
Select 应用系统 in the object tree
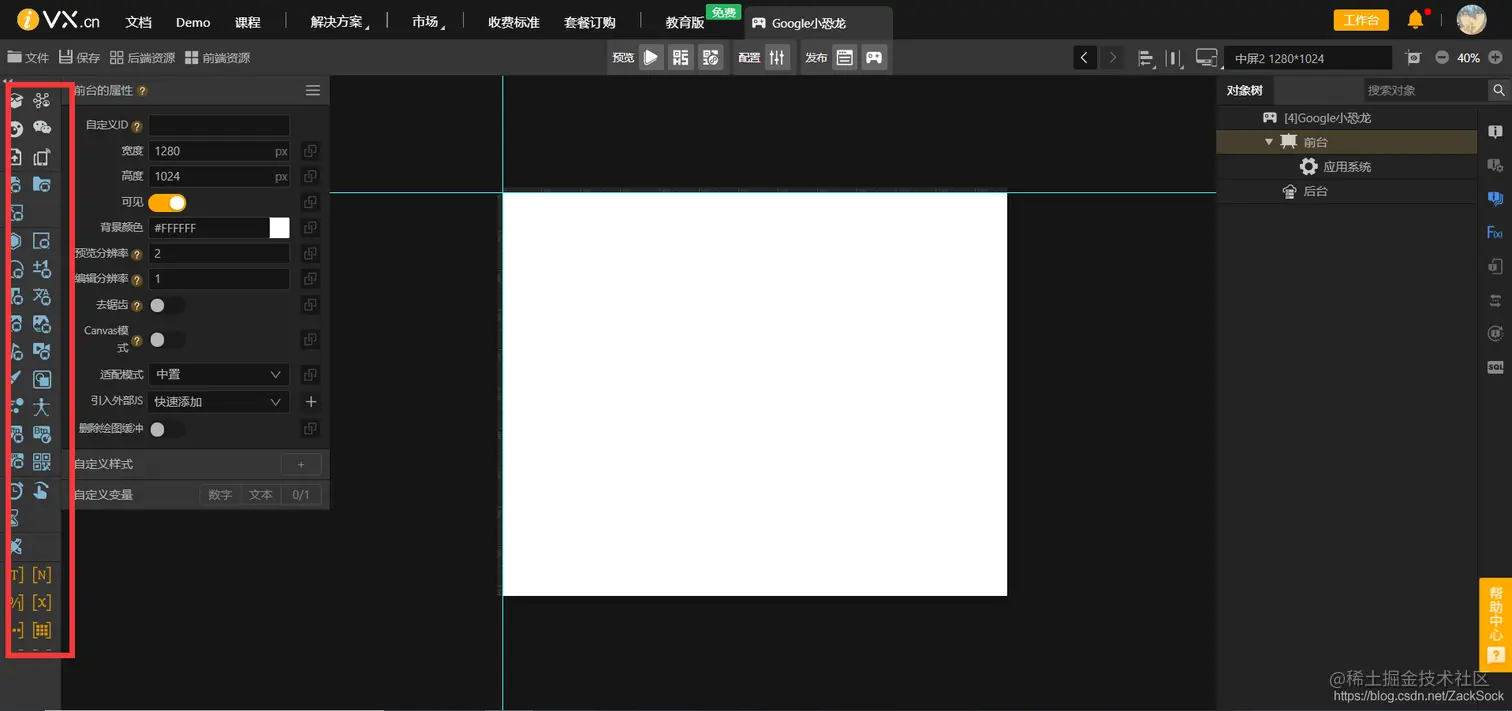(x=1346, y=167)
